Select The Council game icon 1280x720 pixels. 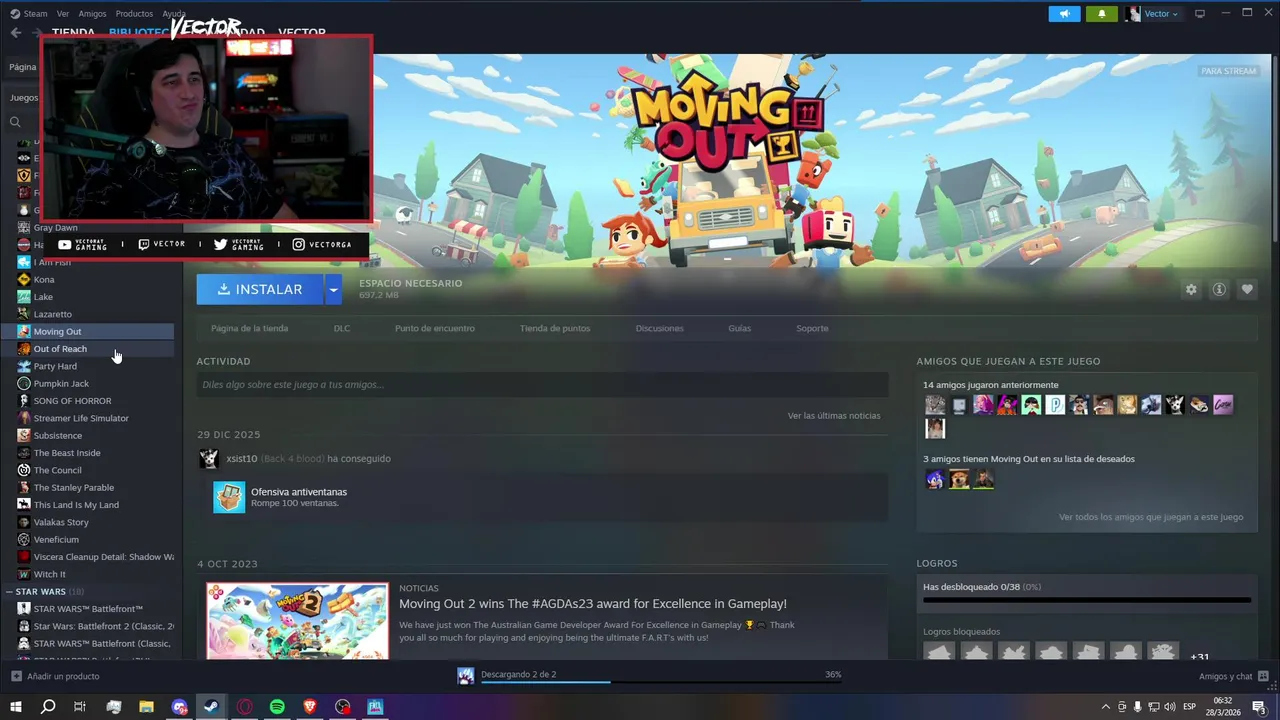coord(24,470)
